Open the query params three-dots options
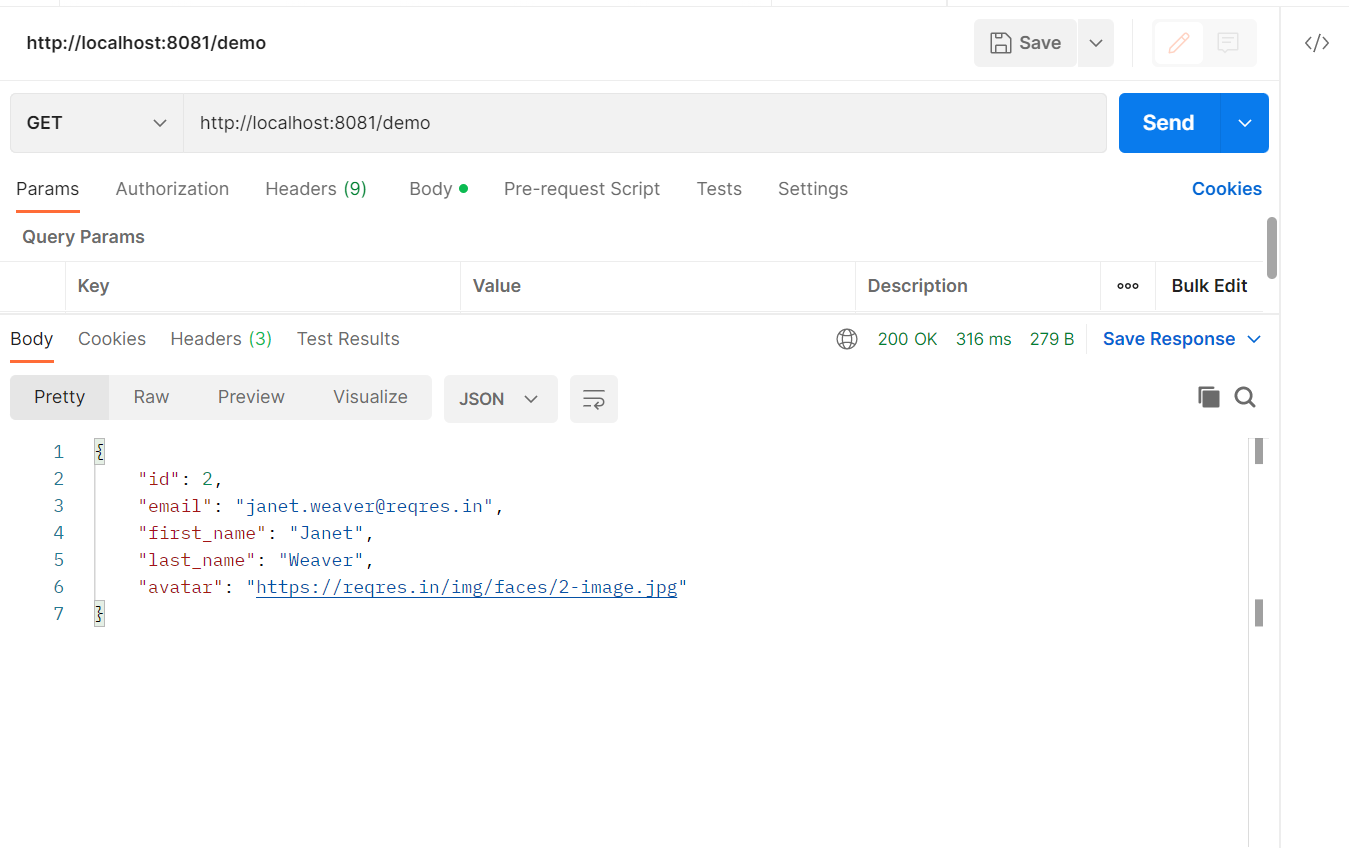Viewport: 1349px width, 848px height. click(x=1128, y=286)
